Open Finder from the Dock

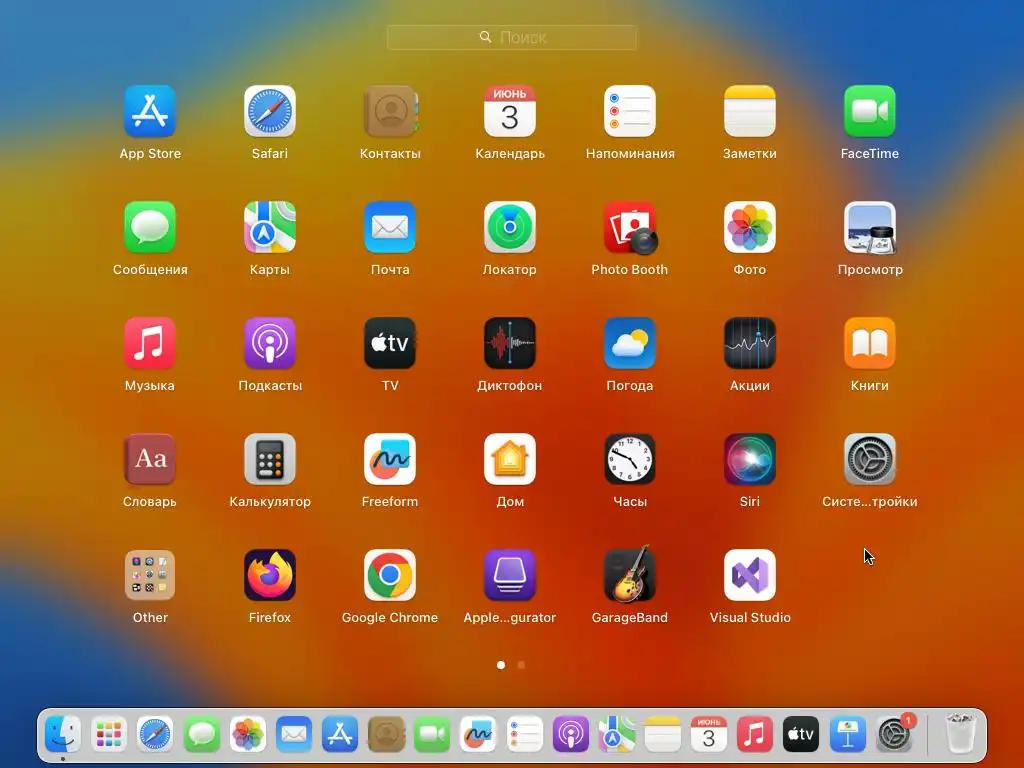click(63, 734)
